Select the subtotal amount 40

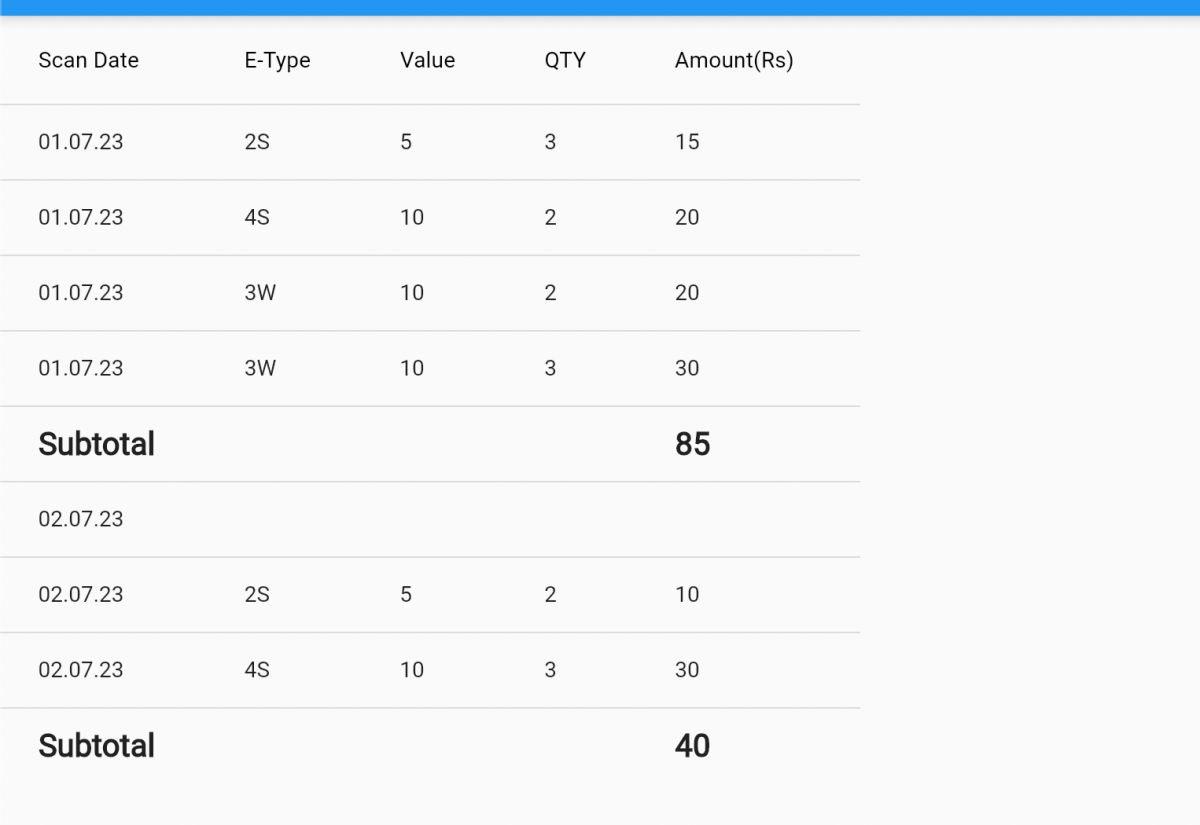tap(692, 746)
